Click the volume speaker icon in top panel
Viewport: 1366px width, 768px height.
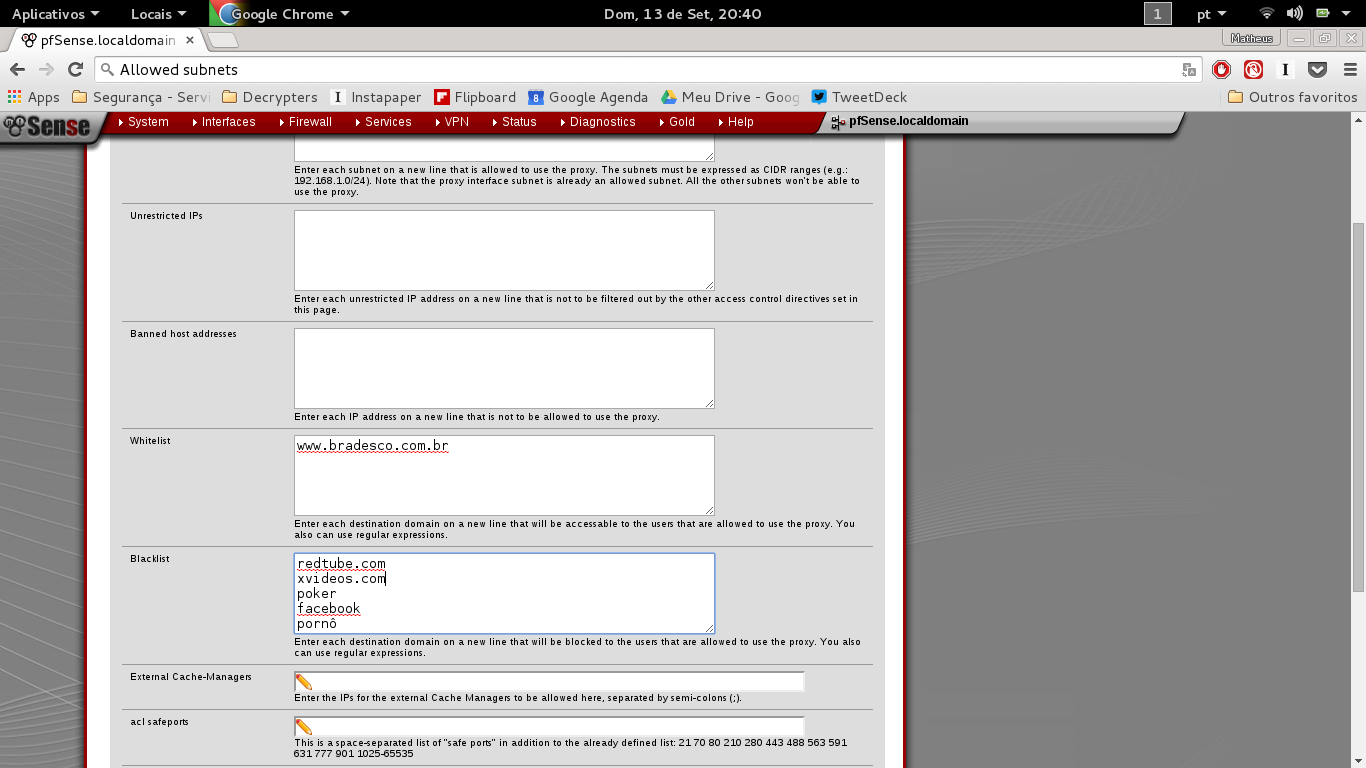pyautogui.click(x=1295, y=14)
